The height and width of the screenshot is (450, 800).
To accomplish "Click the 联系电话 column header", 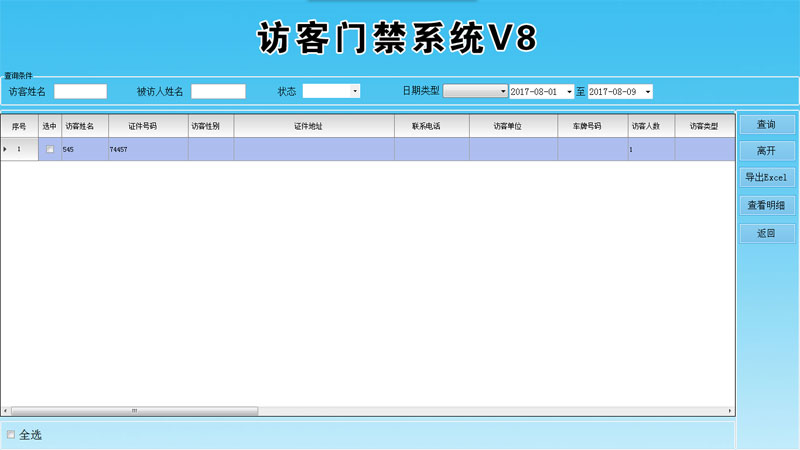I will [x=432, y=126].
